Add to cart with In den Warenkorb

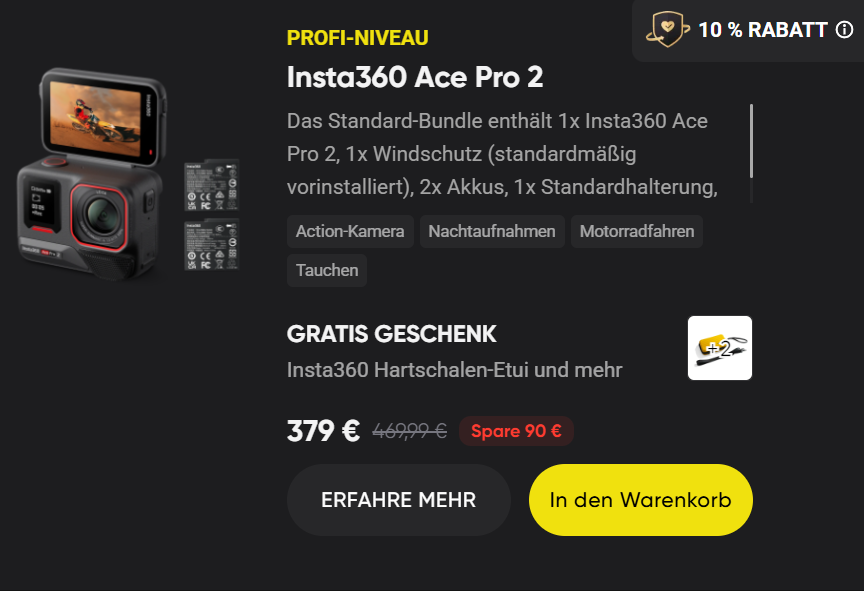(641, 500)
